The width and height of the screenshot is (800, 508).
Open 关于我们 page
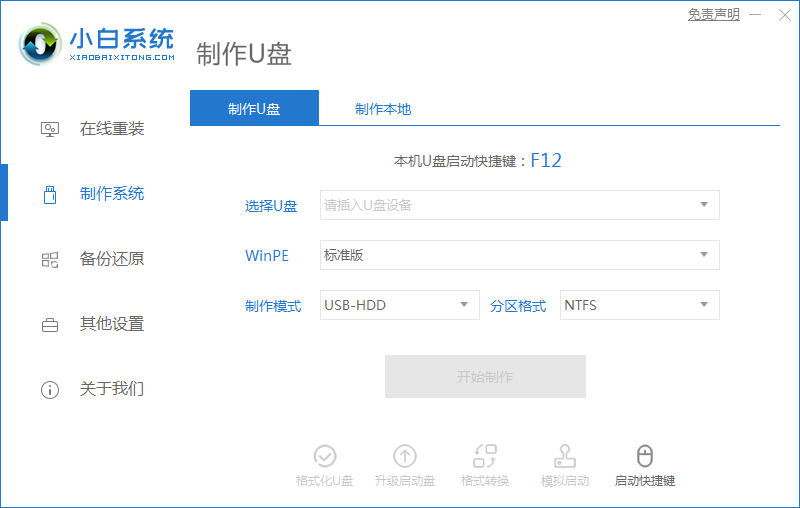[112, 389]
